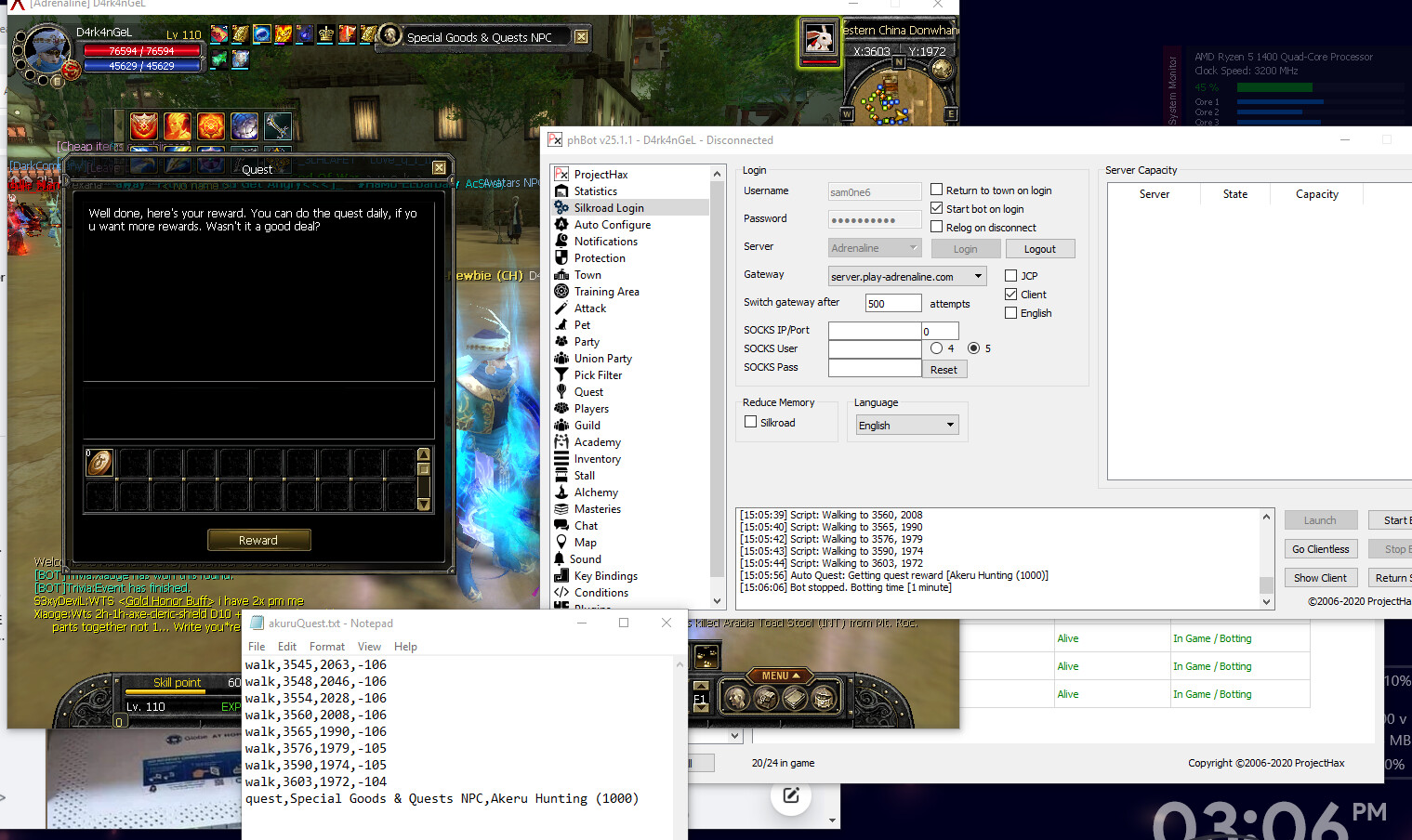This screenshot has height=840, width=1412.
Task: Enable Return to town on login
Action: point(937,190)
